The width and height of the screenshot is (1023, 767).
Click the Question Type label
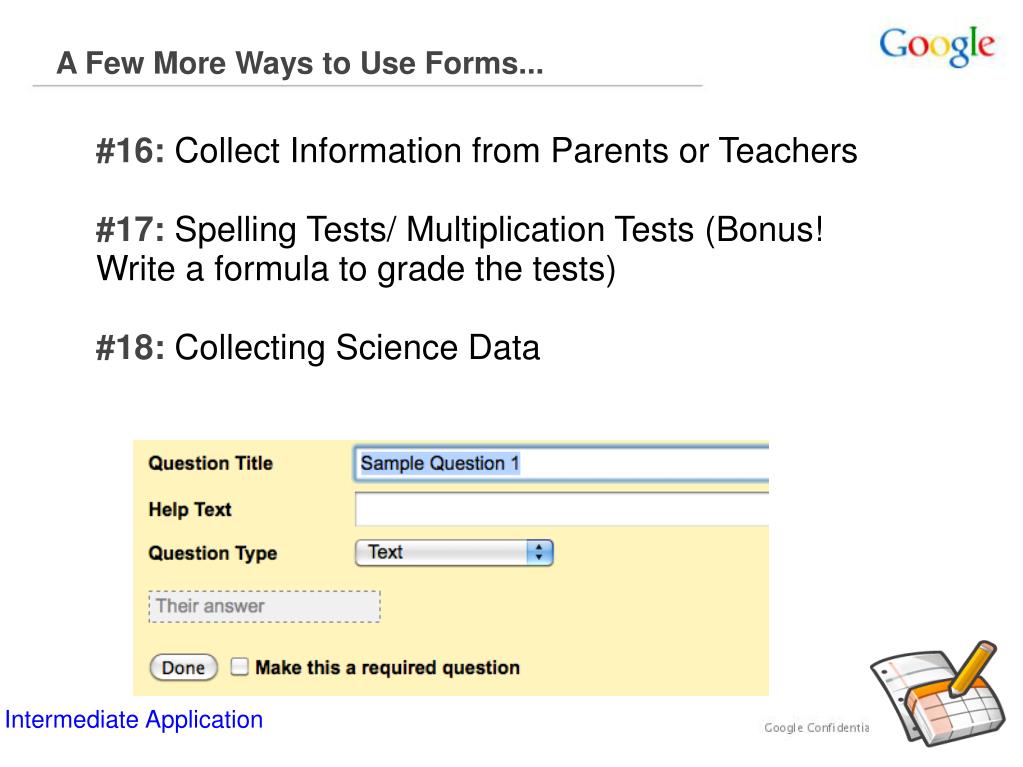[x=213, y=553]
